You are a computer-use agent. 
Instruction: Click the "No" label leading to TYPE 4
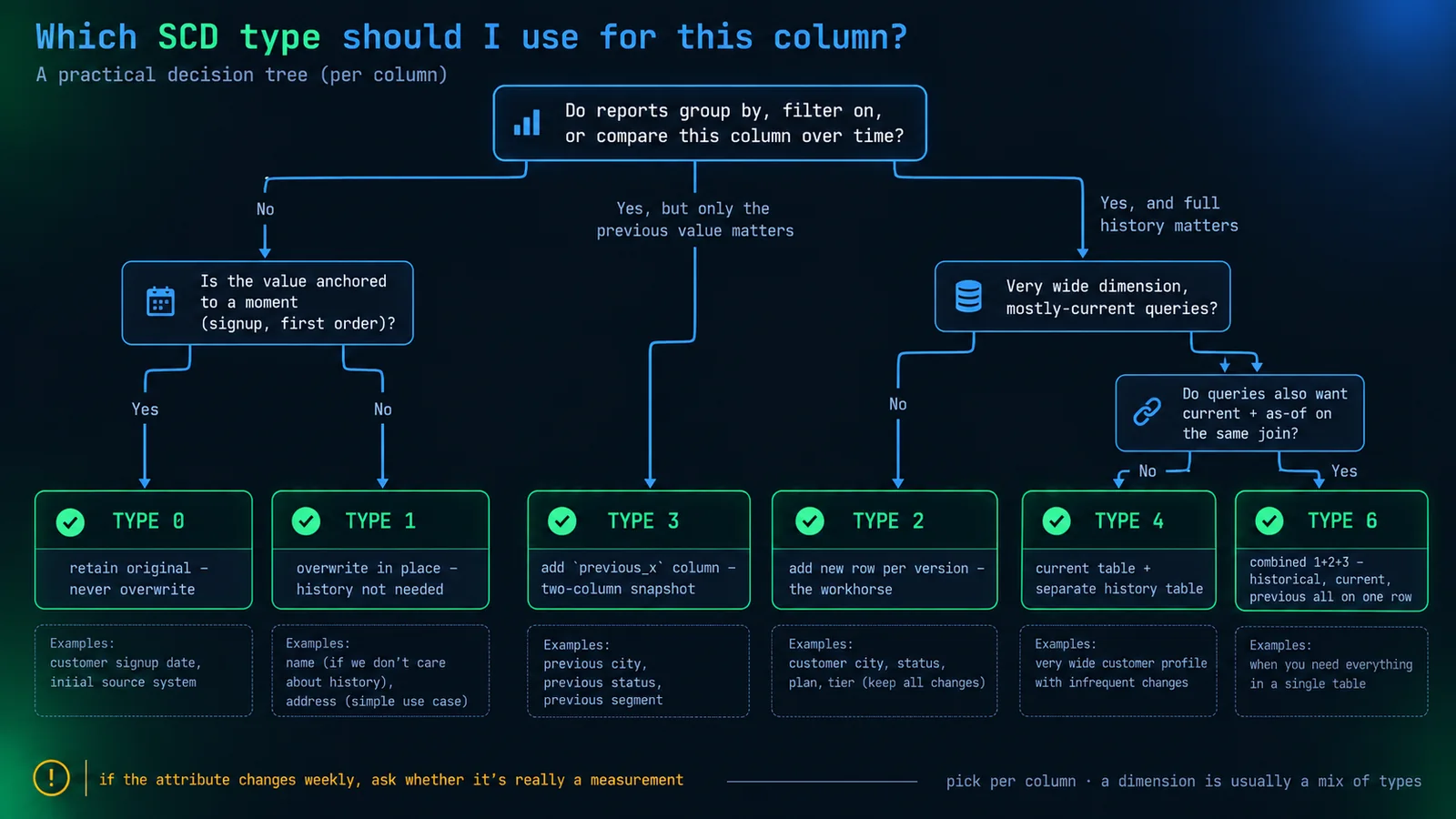[1148, 471]
